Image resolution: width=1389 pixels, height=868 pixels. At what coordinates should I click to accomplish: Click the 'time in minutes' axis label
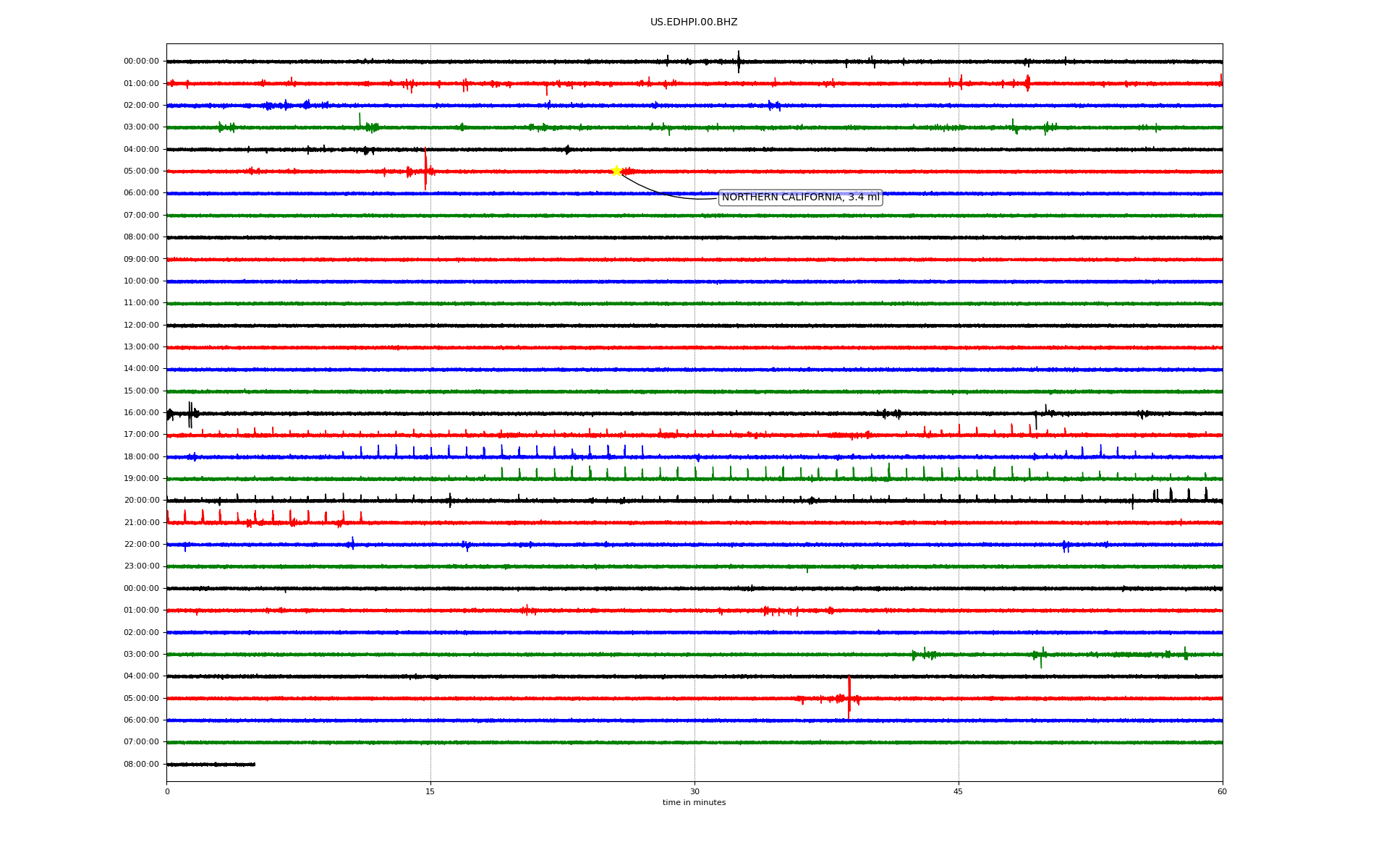694,803
